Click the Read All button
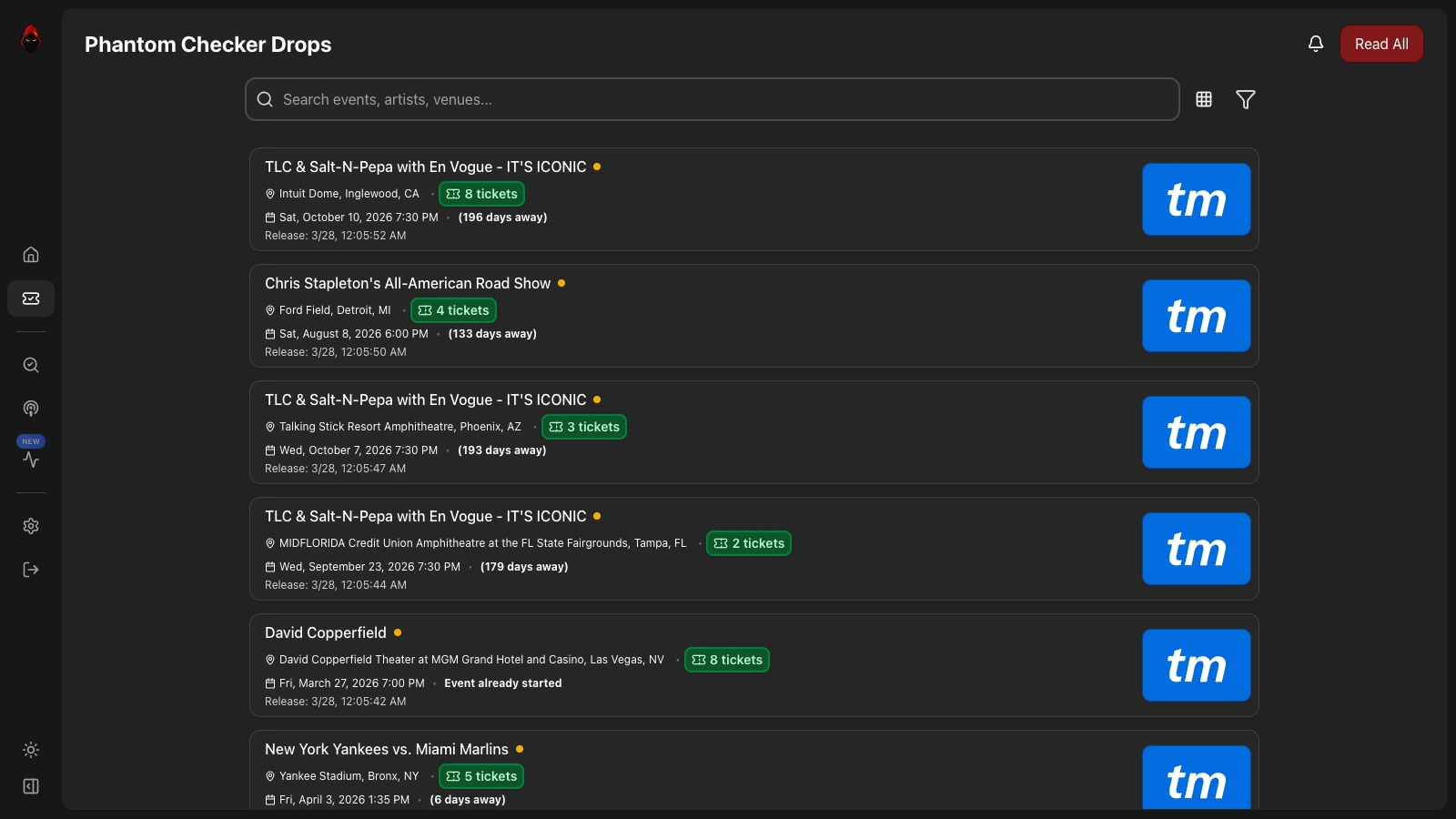The width and height of the screenshot is (1456, 819). (x=1381, y=44)
